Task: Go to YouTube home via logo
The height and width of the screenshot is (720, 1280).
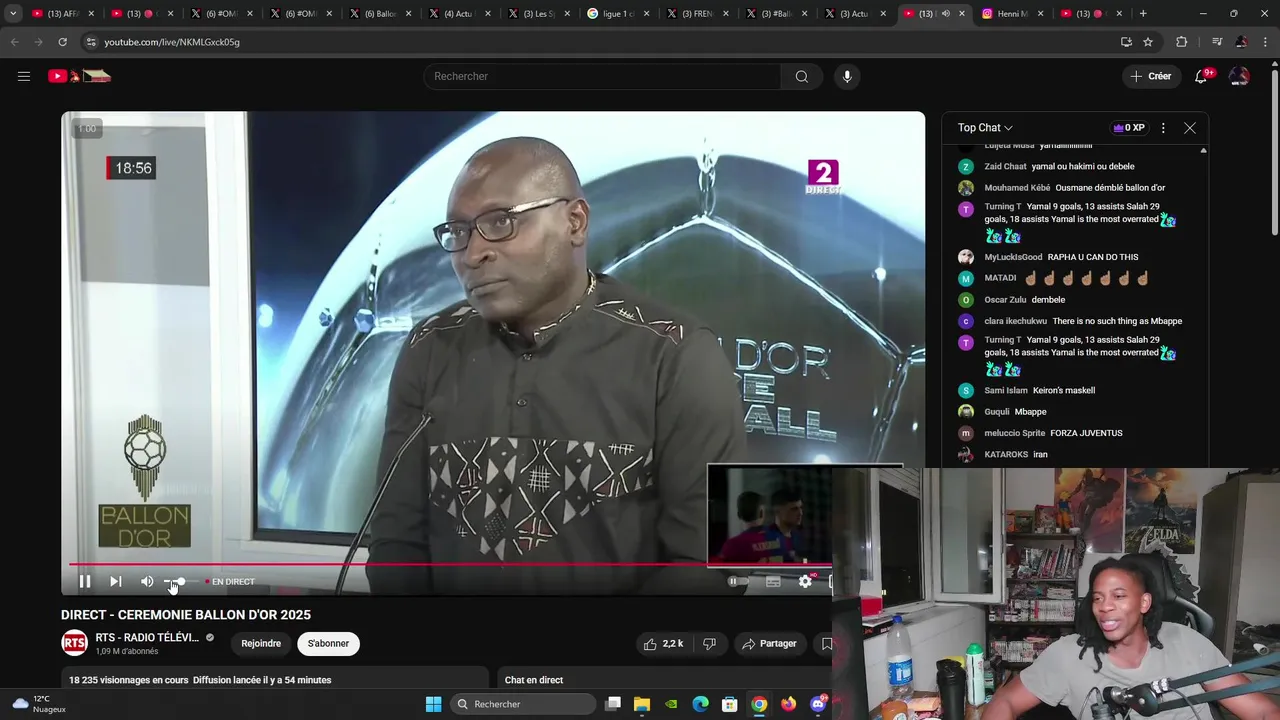Action: point(79,76)
